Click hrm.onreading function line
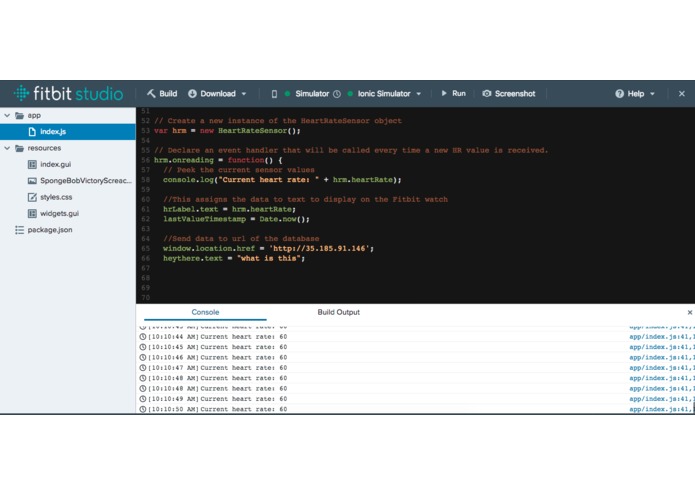The width and height of the screenshot is (695, 494). click(x=218, y=160)
